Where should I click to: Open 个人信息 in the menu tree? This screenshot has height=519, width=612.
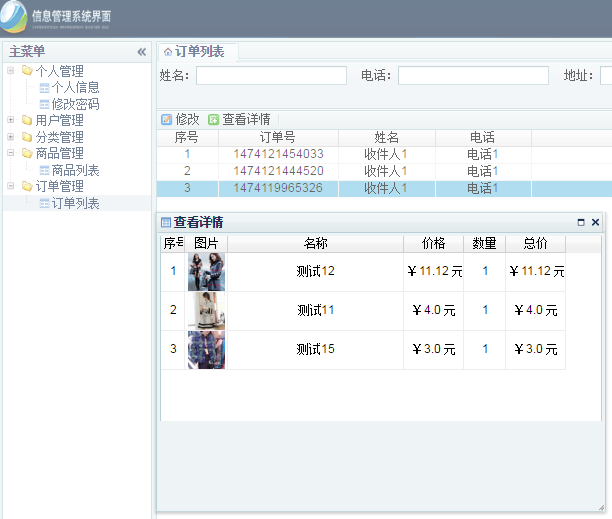coord(75,87)
